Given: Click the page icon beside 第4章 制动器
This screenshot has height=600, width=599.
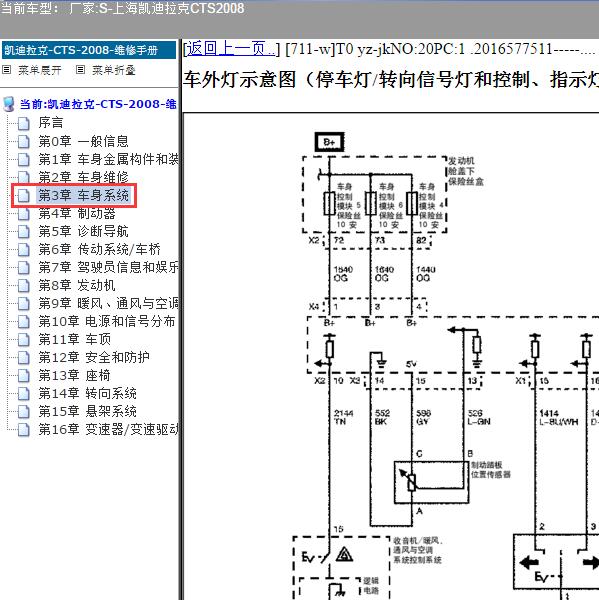Looking at the screenshot, I should pyautogui.click(x=24, y=214).
